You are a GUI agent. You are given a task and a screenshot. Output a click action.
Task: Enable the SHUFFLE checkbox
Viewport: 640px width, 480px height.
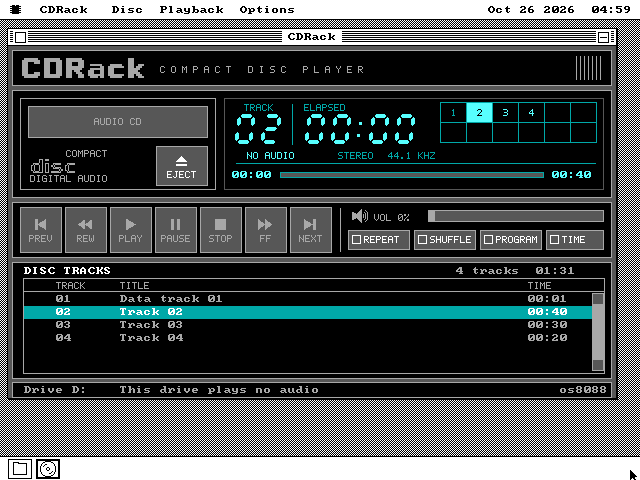tap(445, 240)
